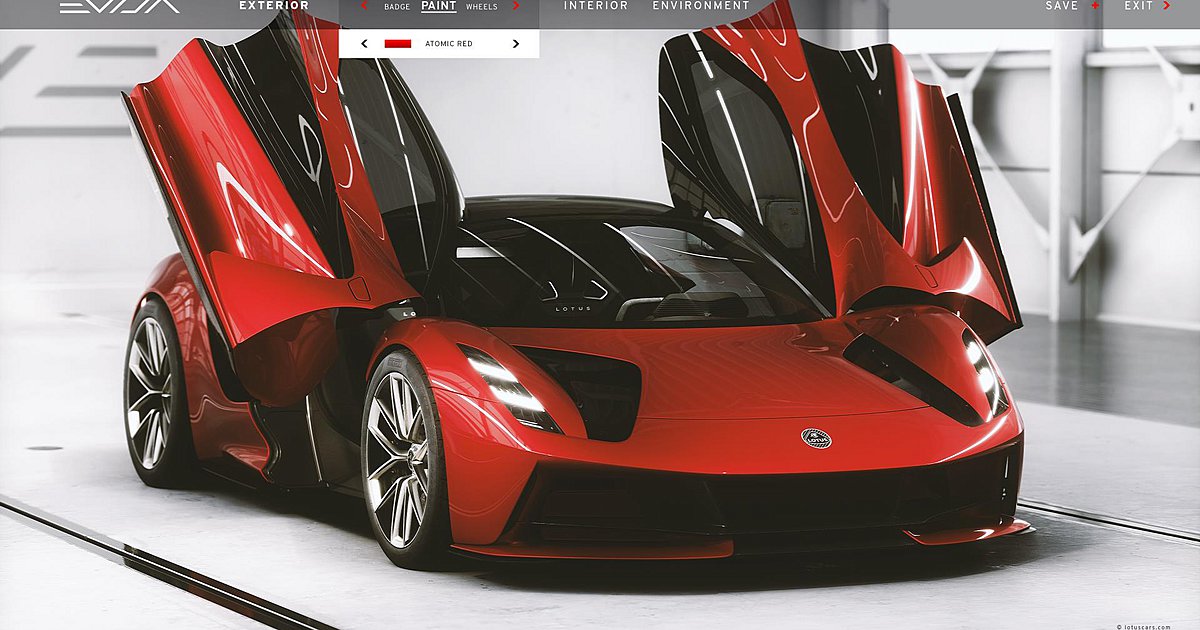Viewport: 1200px width, 630px height.
Task: Click the red plus icon beside Save
Action: coord(1095,6)
